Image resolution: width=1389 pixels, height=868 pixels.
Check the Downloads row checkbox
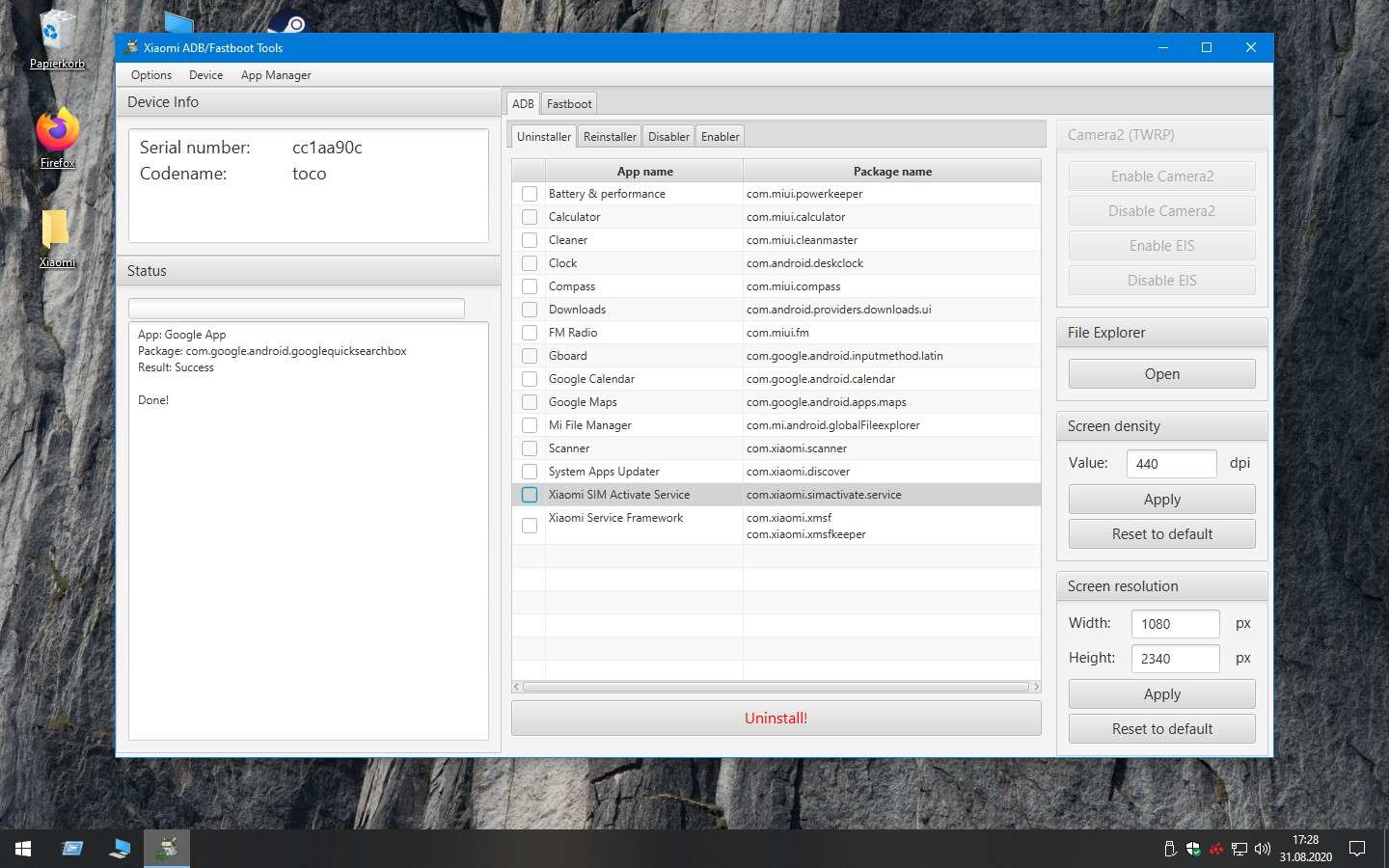pos(530,310)
